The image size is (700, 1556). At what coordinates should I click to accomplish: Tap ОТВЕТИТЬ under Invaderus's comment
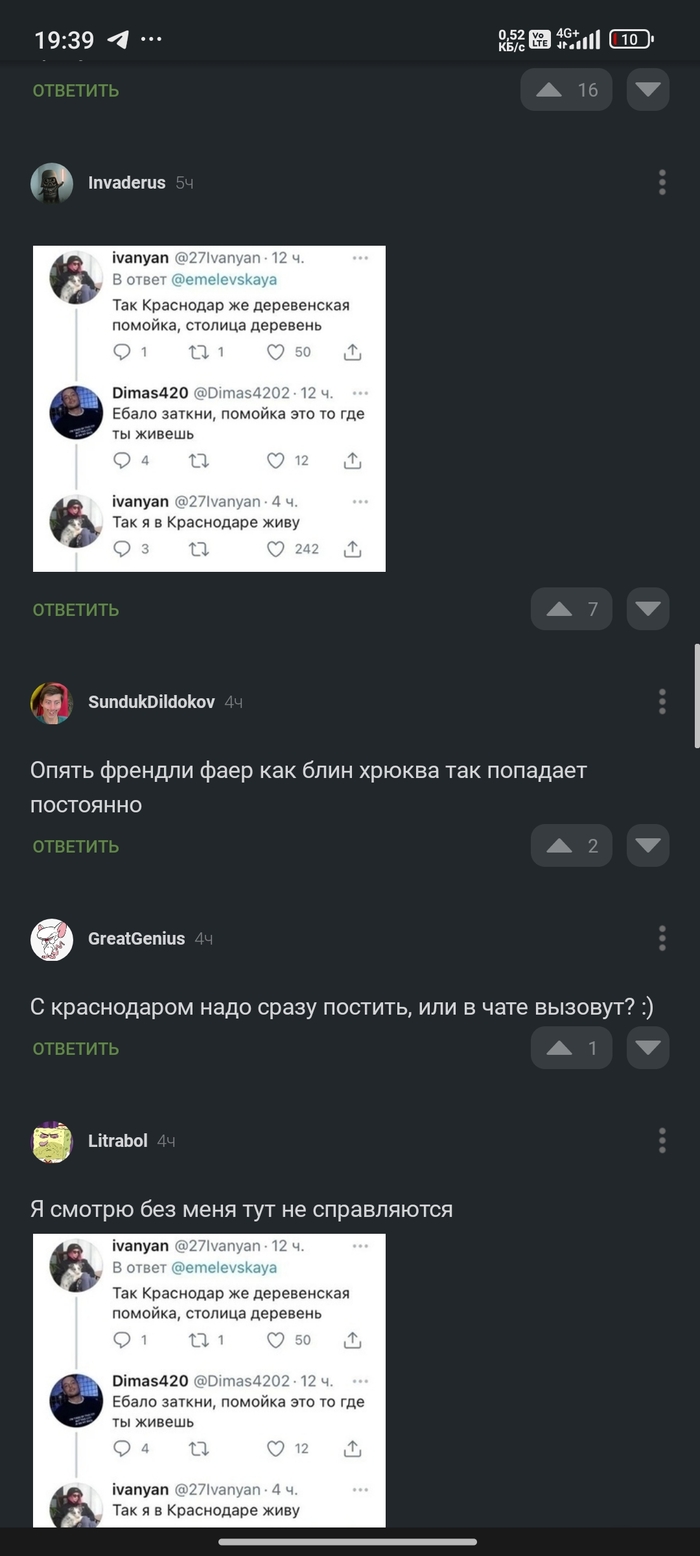pos(76,610)
